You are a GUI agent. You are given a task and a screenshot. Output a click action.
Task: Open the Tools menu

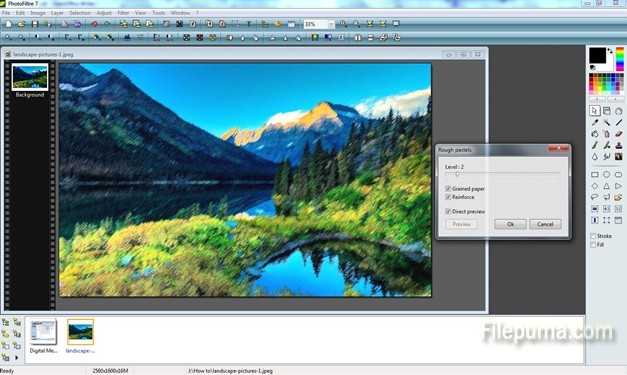click(x=158, y=13)
